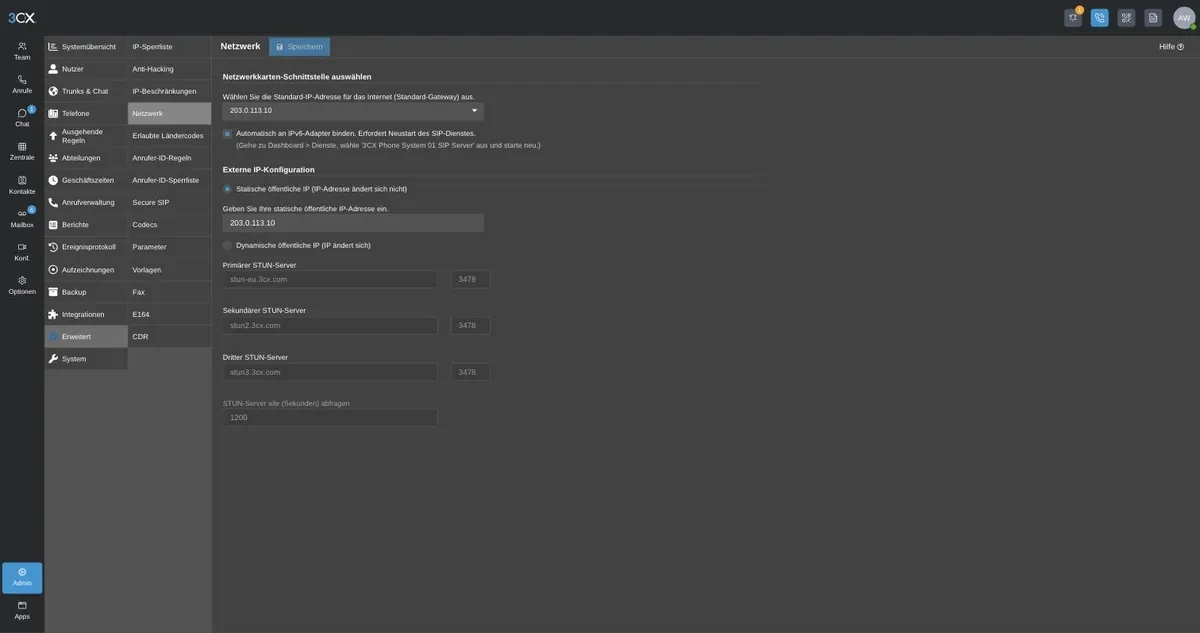1200x633 pixels.
Task: Go to Trunks & Chat settings
Action: click(86, 91)
